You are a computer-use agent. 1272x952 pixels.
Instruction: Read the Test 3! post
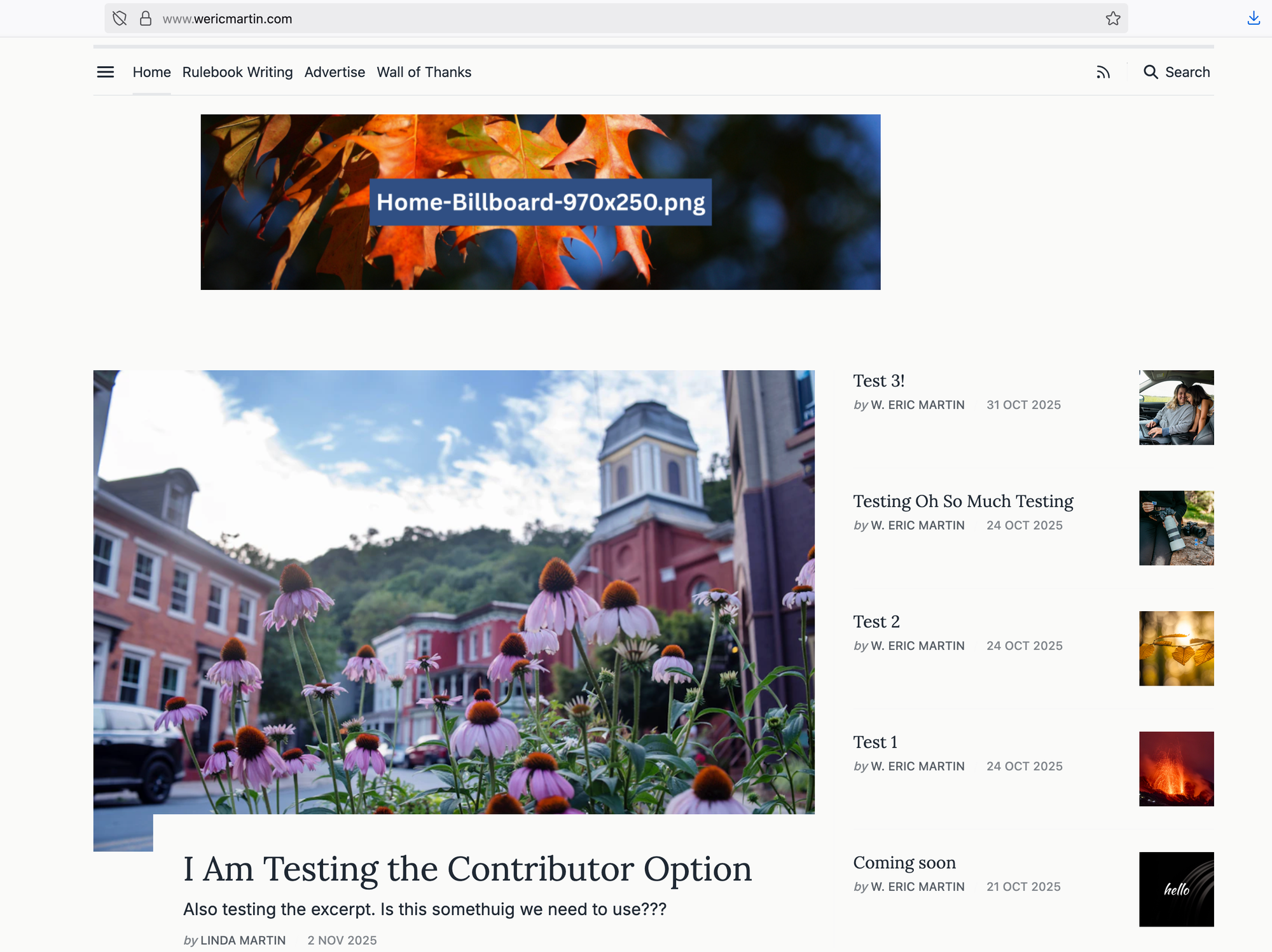click(x=879, y=380)
